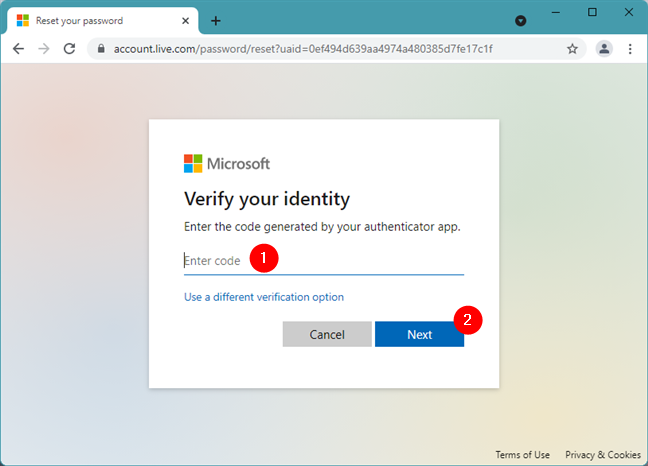This screenshot has height=466, width=648.
Task: Click the Microsoft logo
Action: click(227, 164)
